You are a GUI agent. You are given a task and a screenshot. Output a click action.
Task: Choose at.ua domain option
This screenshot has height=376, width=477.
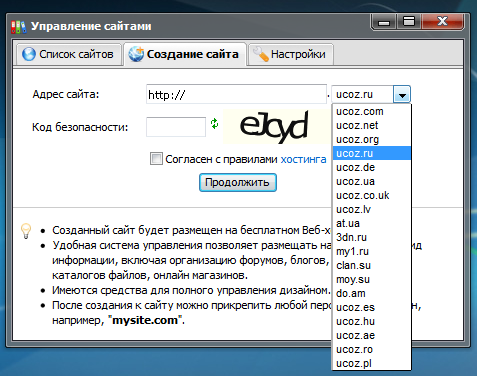[372, 223]
